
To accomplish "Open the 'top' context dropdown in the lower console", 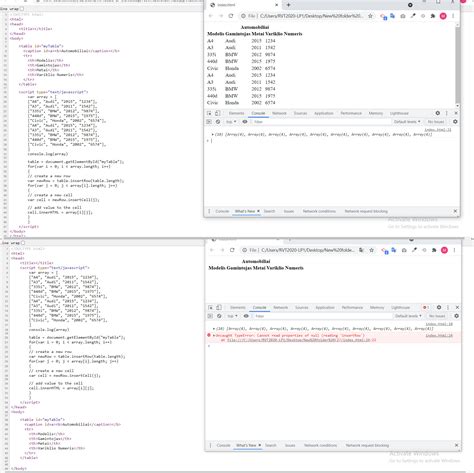I will point(232,316).
